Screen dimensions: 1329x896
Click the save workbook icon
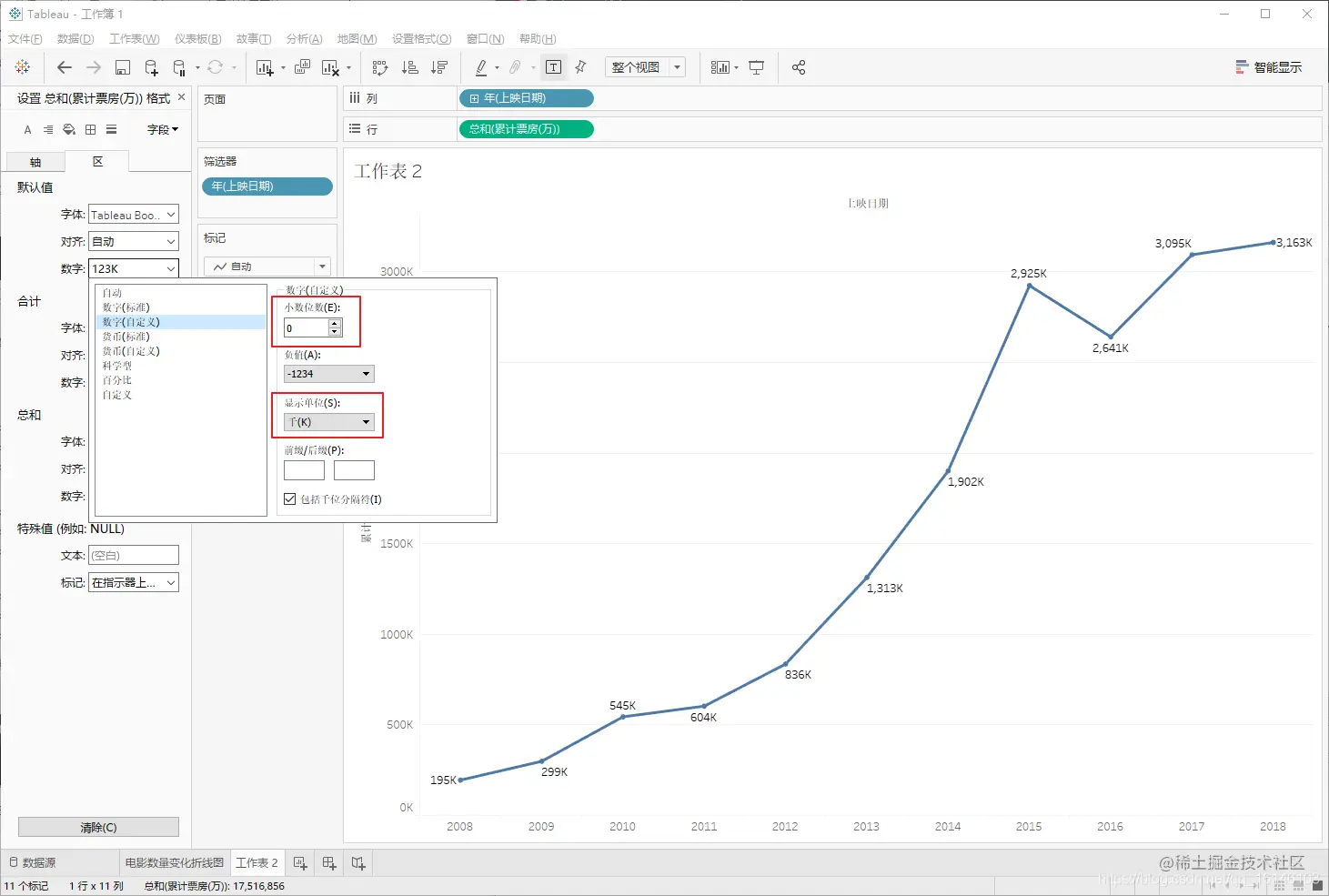click(123, 67)
